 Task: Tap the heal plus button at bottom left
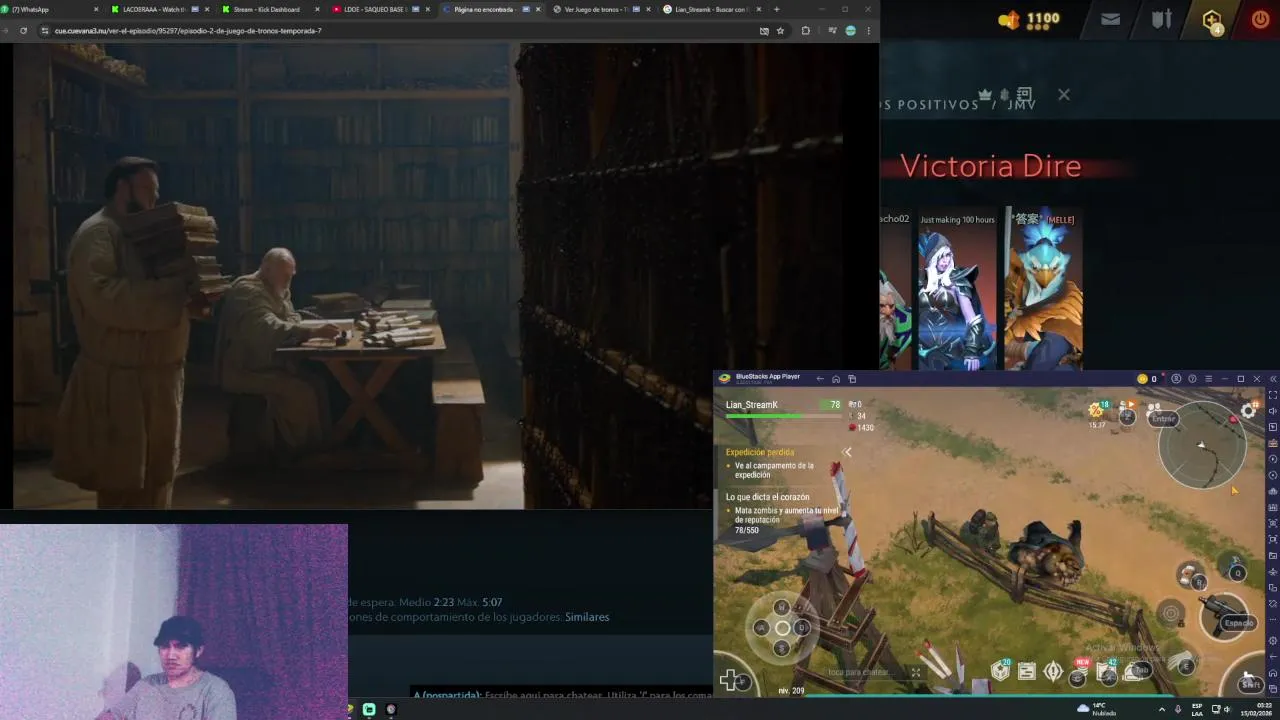coord(730,680)
